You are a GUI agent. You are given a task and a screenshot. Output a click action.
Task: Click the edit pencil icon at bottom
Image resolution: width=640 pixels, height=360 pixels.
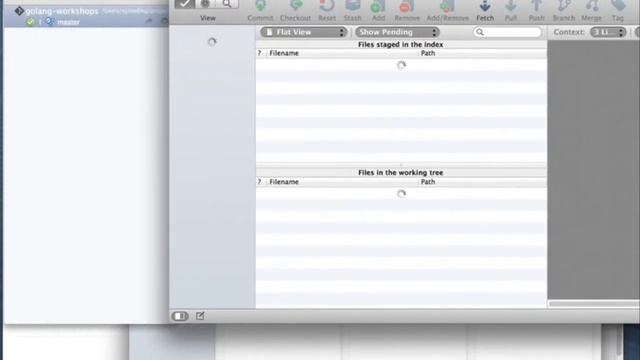tap(200, 316)
